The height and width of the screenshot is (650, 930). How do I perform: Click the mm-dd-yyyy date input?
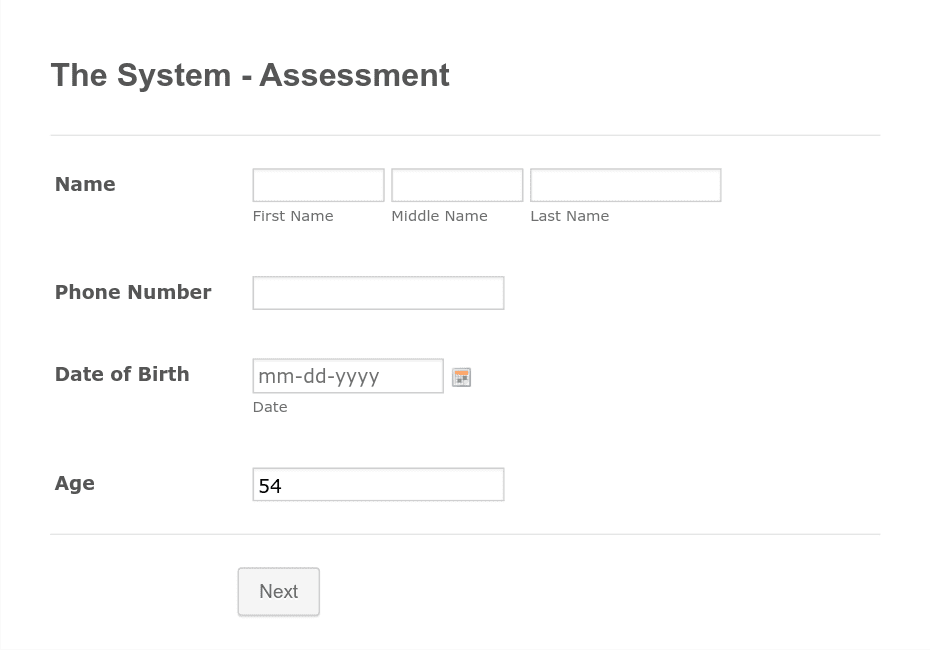(x=347, y=375)
